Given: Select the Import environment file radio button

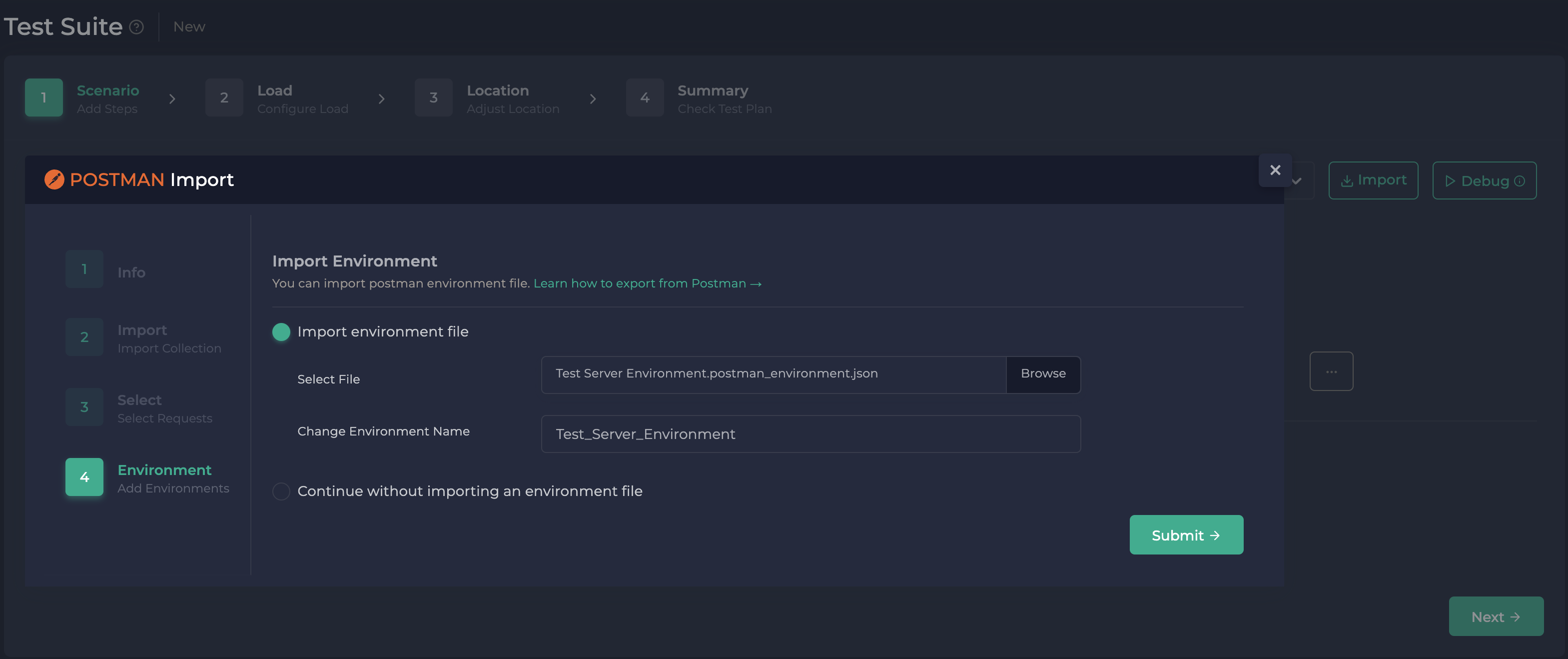Looking at the screenshot, I should tap(281, 332).
